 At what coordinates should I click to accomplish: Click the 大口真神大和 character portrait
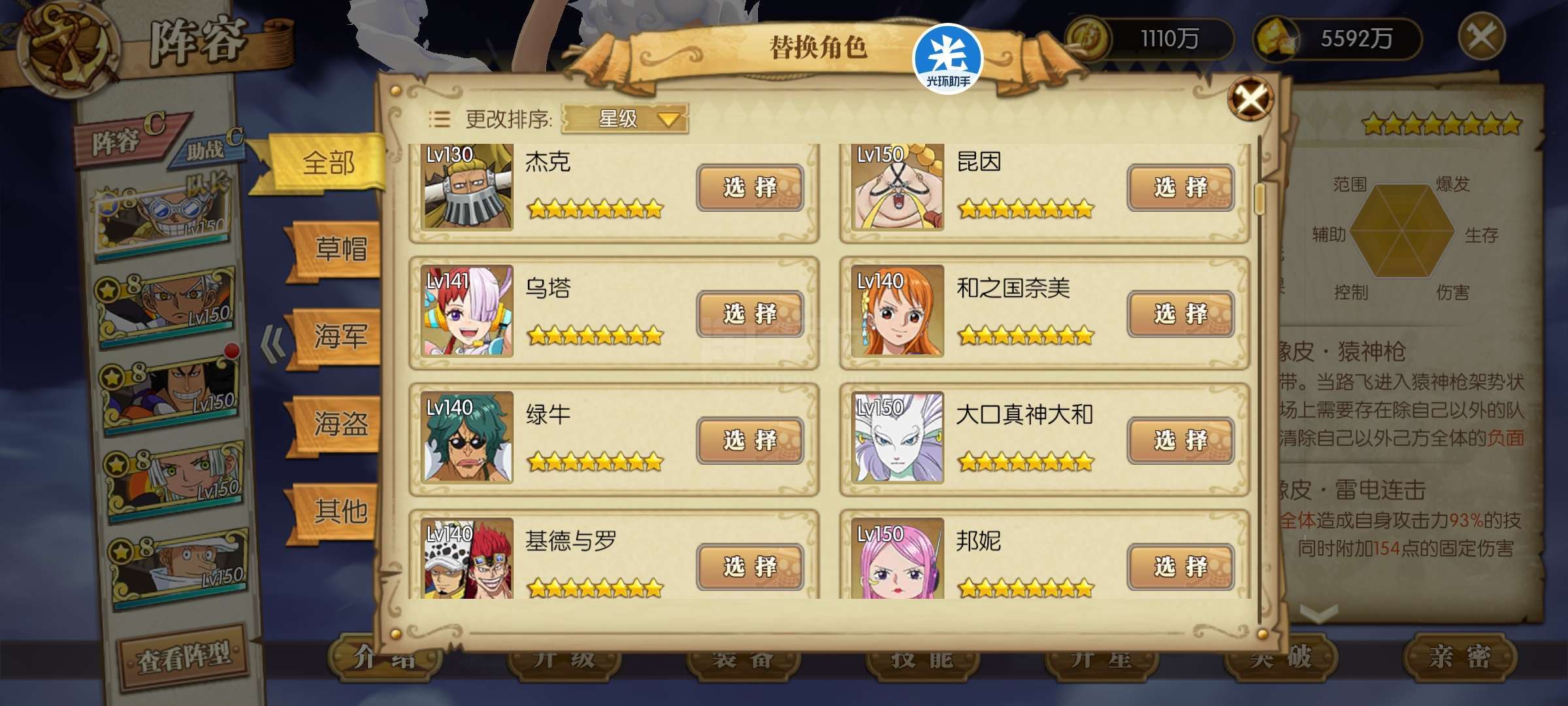click(x=898, y=437)
